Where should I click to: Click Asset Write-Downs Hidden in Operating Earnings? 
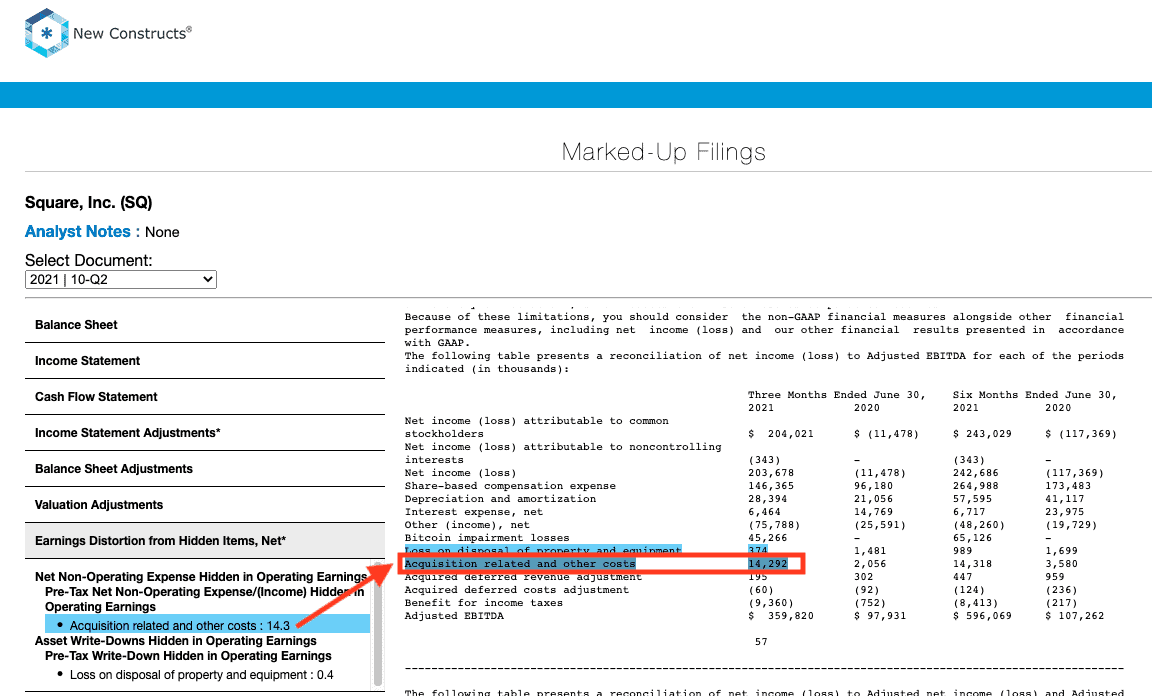(176, 641)
